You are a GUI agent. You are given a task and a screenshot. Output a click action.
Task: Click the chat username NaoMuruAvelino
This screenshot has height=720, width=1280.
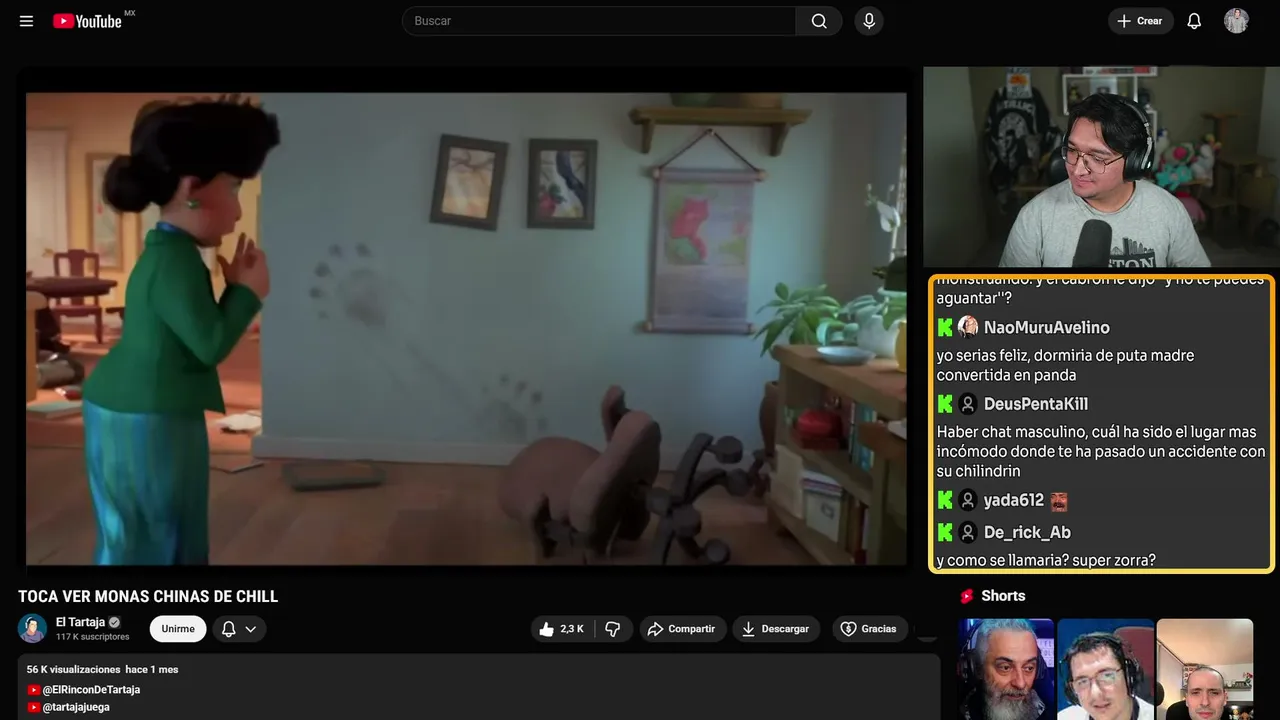pyautogui.click(x=1046, y=327)
